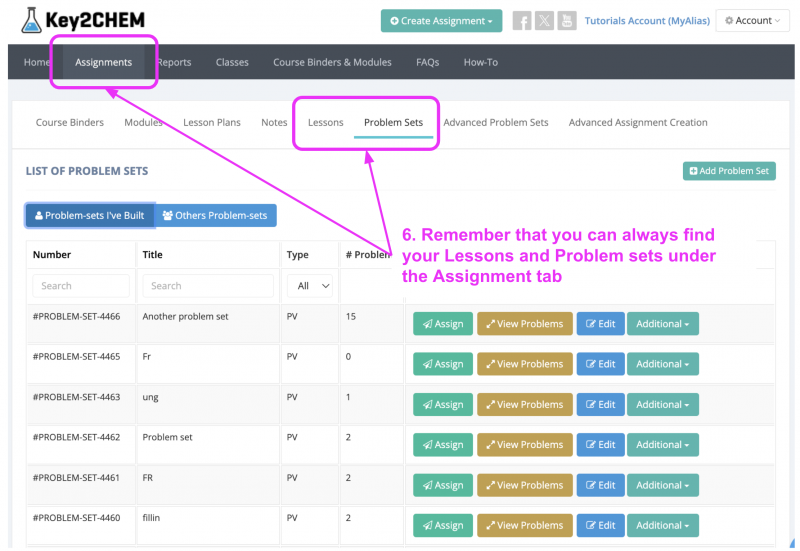Screen dimensions: 800x551
Task: Expand Additional menu for PROBLEM-SET-4466
Action: click(x=662, y=324)
